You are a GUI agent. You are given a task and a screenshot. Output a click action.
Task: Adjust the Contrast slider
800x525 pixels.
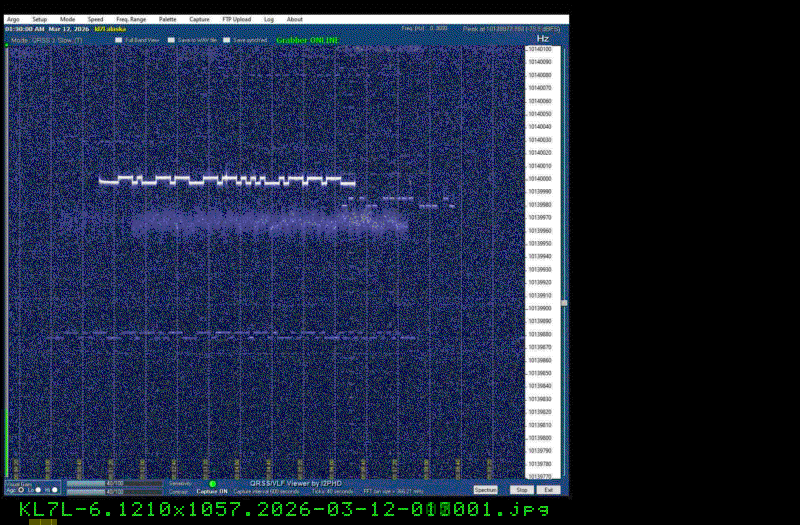coord(113,491)
